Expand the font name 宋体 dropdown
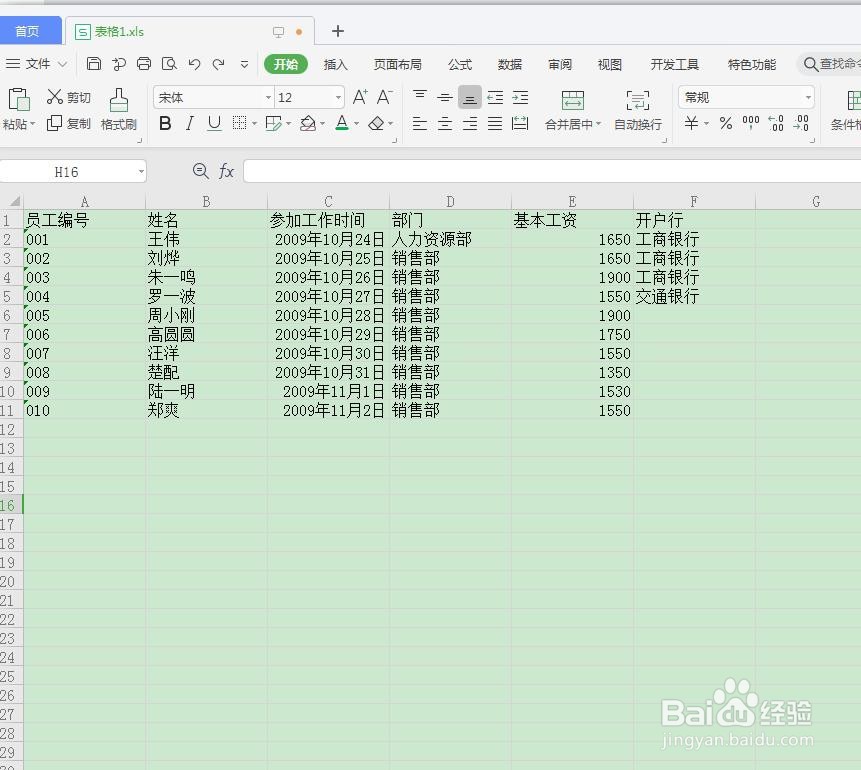 (x=269, y=98)
